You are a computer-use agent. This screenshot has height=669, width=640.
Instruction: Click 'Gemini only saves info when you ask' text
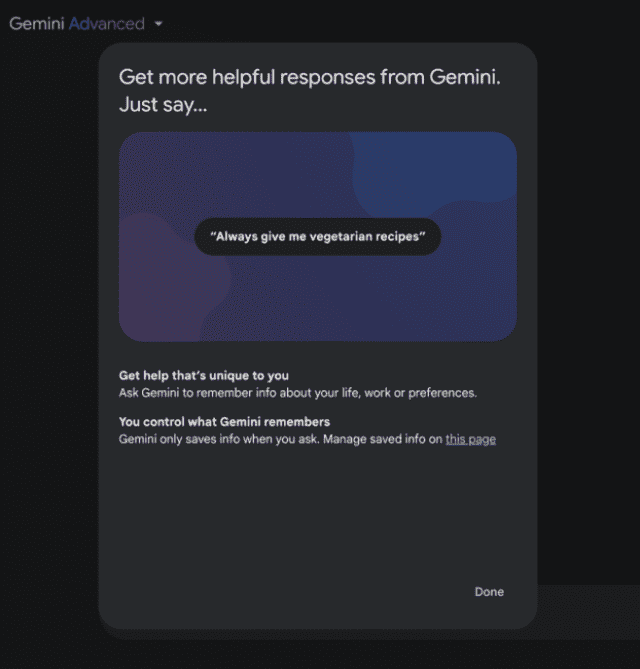[x=219, y=439]
